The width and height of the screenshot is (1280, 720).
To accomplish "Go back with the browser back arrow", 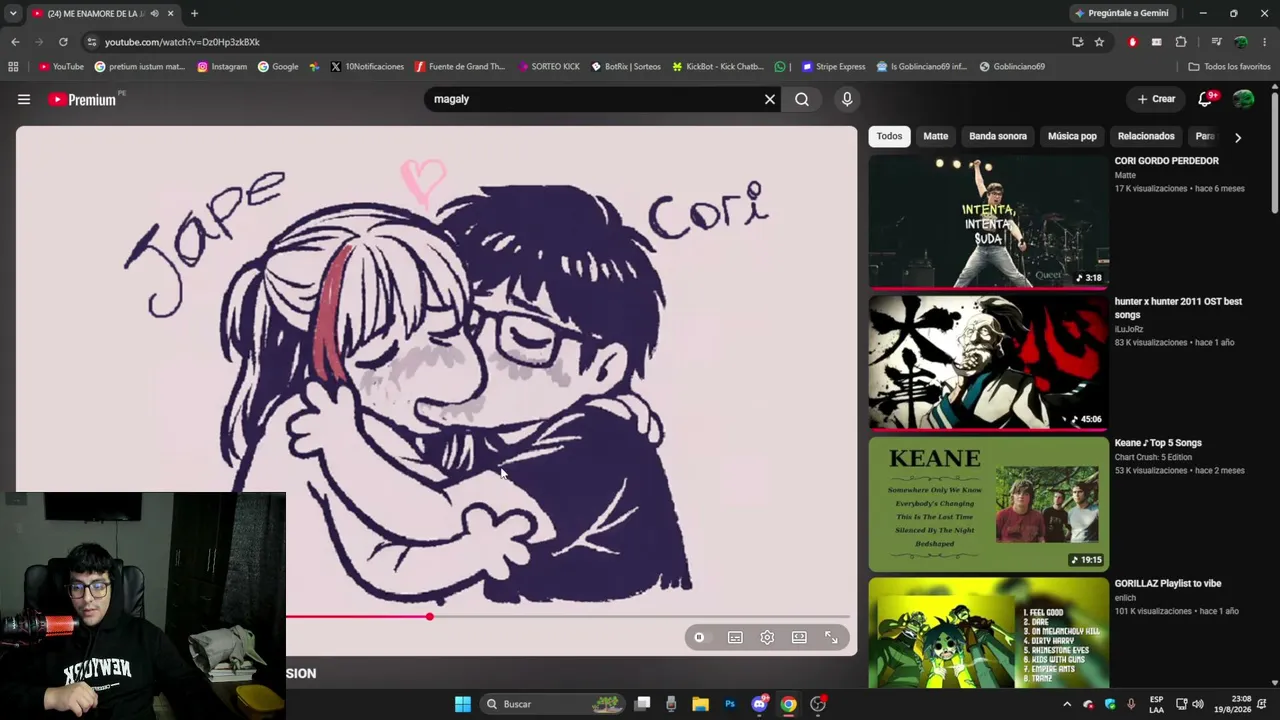I will click(x=15, y=42).
